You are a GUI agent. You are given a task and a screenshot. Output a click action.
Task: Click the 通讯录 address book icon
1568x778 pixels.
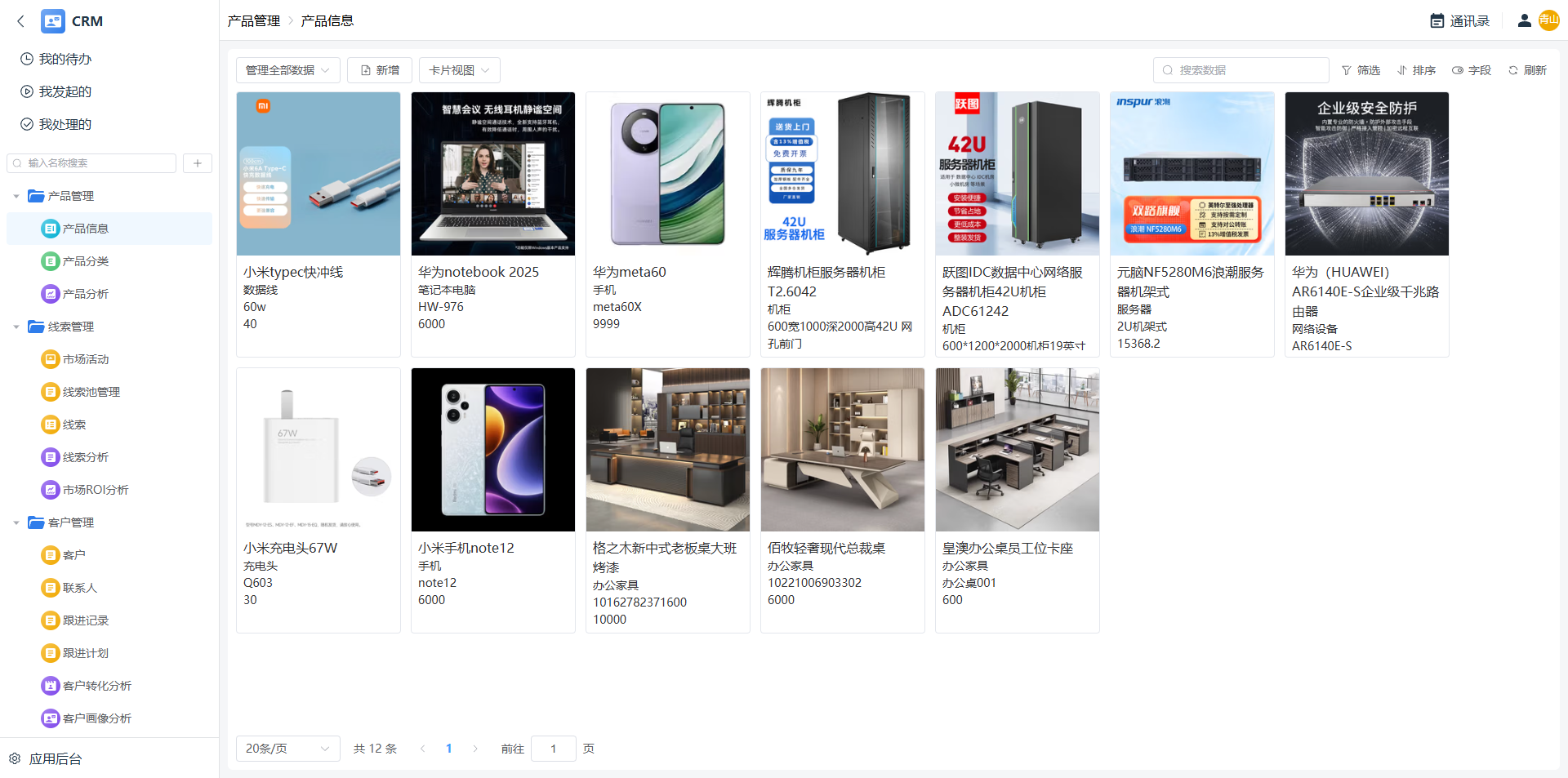click(1437, 21)
